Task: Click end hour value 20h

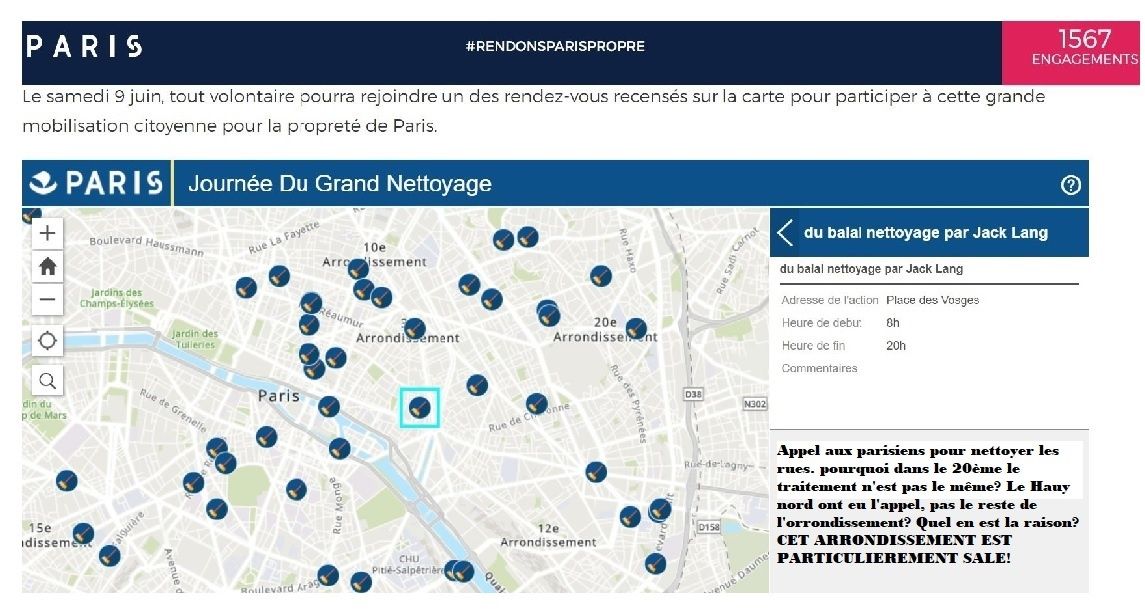Action: [895, 346]
